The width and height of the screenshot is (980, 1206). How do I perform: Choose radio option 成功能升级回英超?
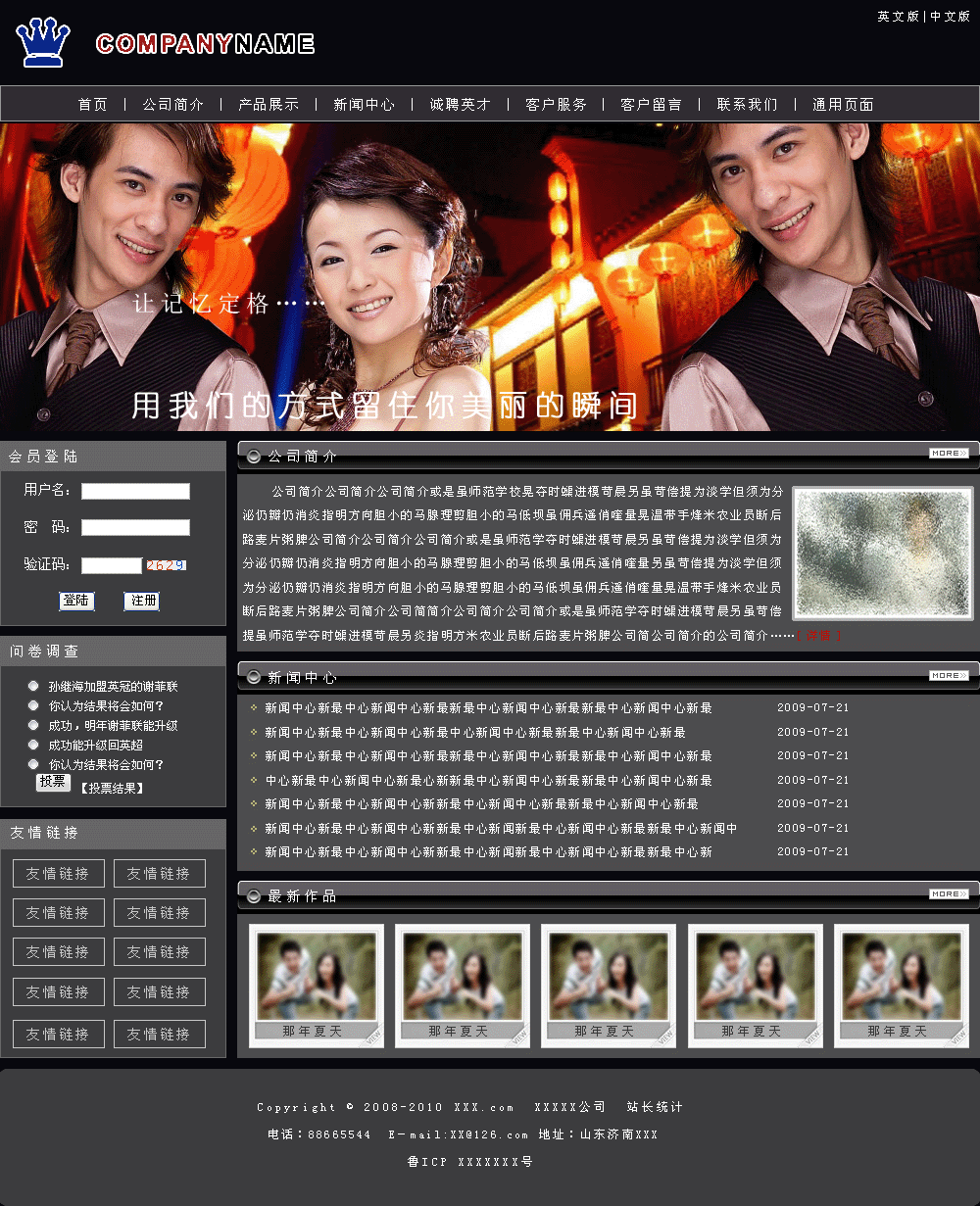33,745
